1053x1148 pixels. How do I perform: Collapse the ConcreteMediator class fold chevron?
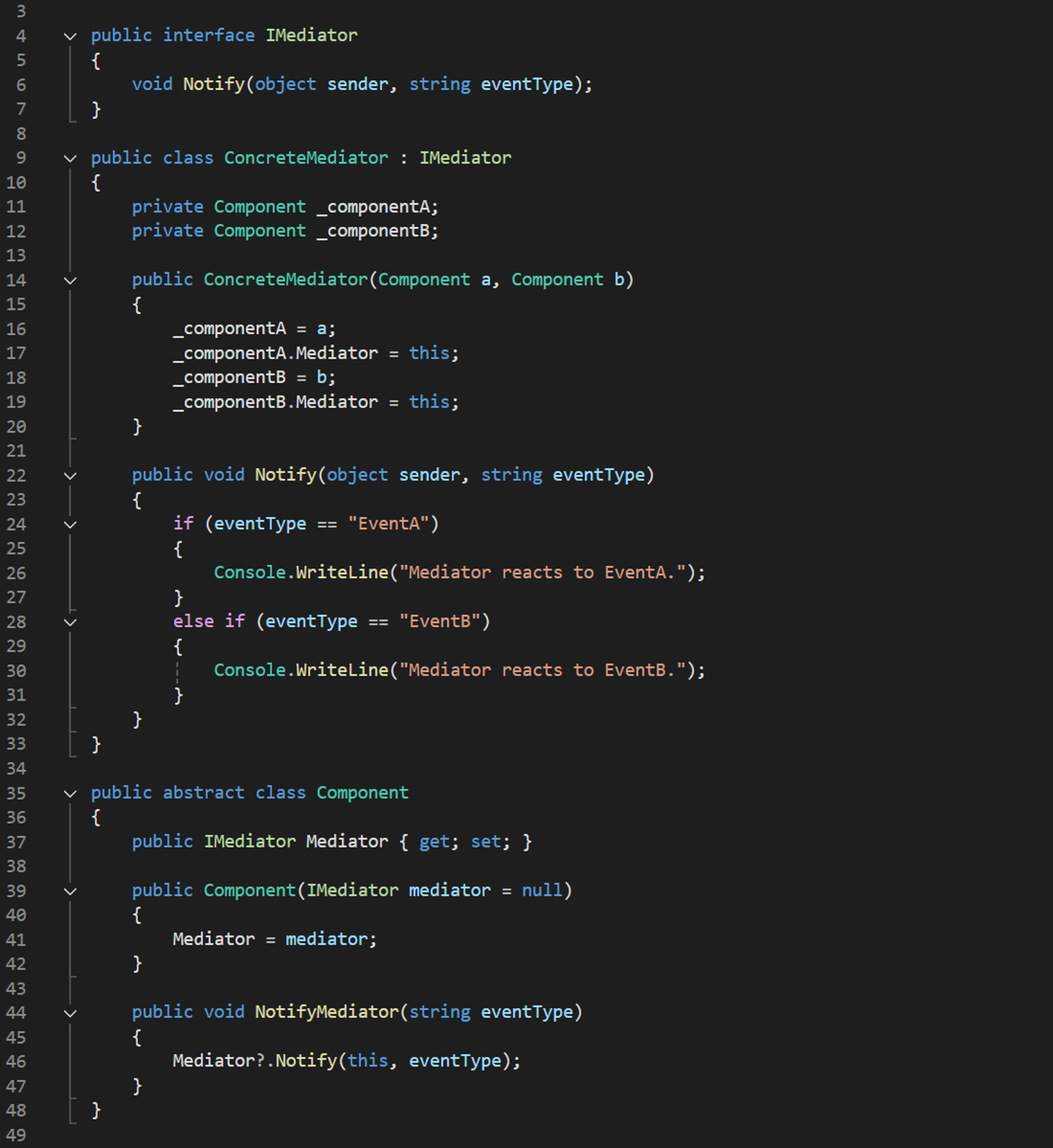click(70, 158)
